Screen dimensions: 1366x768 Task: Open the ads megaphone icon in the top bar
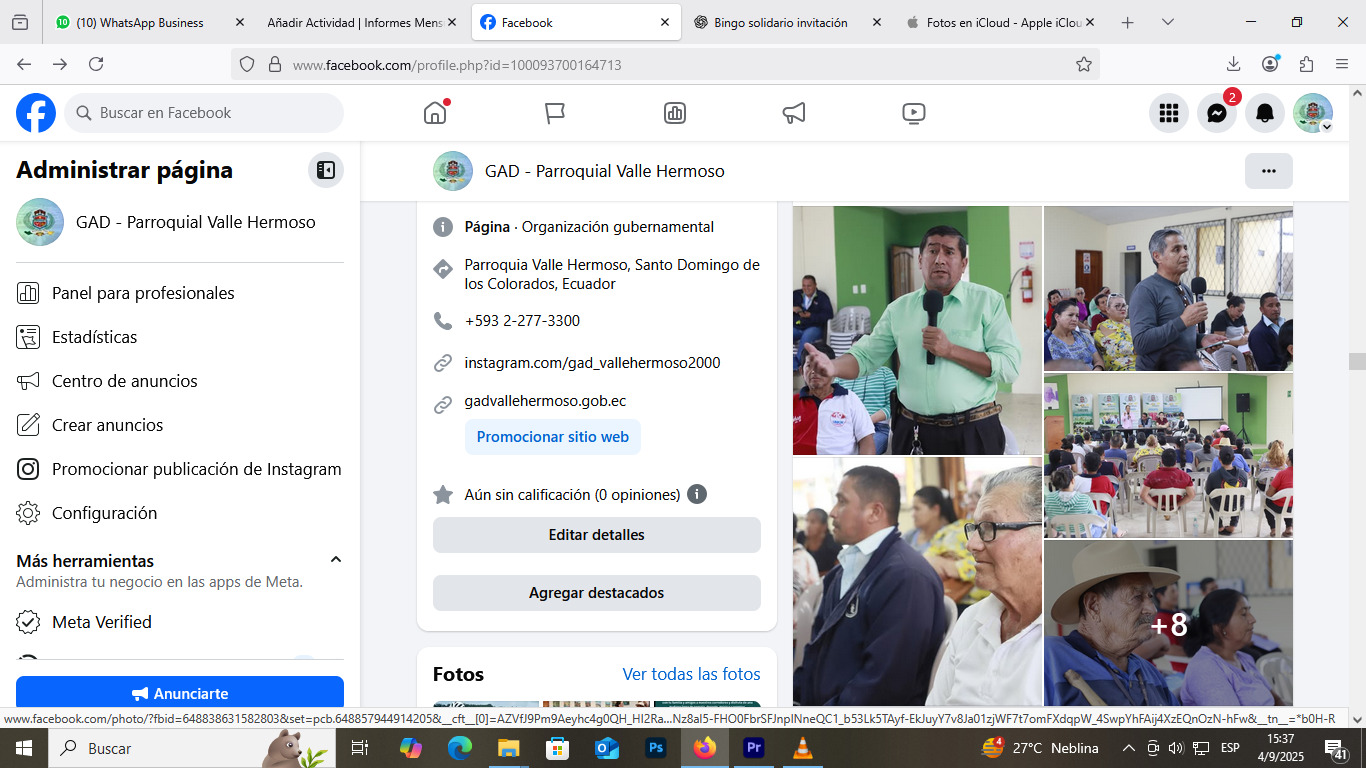click(x=794, y=113)
